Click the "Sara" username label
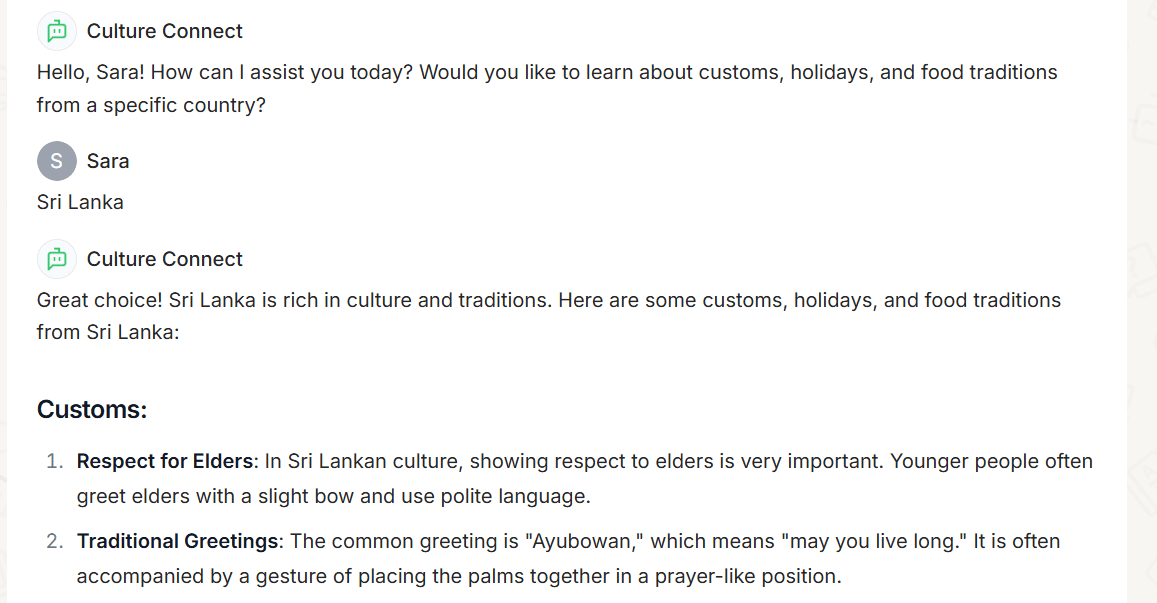Viewport: 1157px width, 603px height. [108, 161]
